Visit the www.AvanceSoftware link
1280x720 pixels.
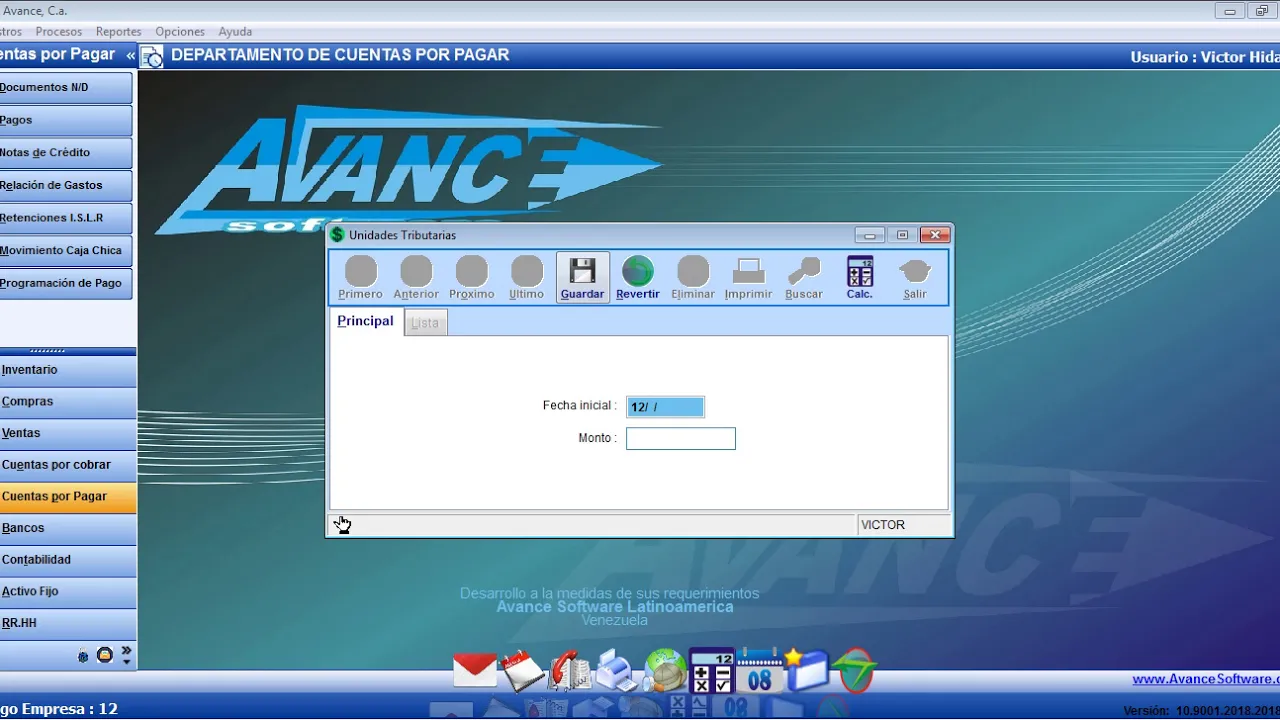pos(1206,679)
